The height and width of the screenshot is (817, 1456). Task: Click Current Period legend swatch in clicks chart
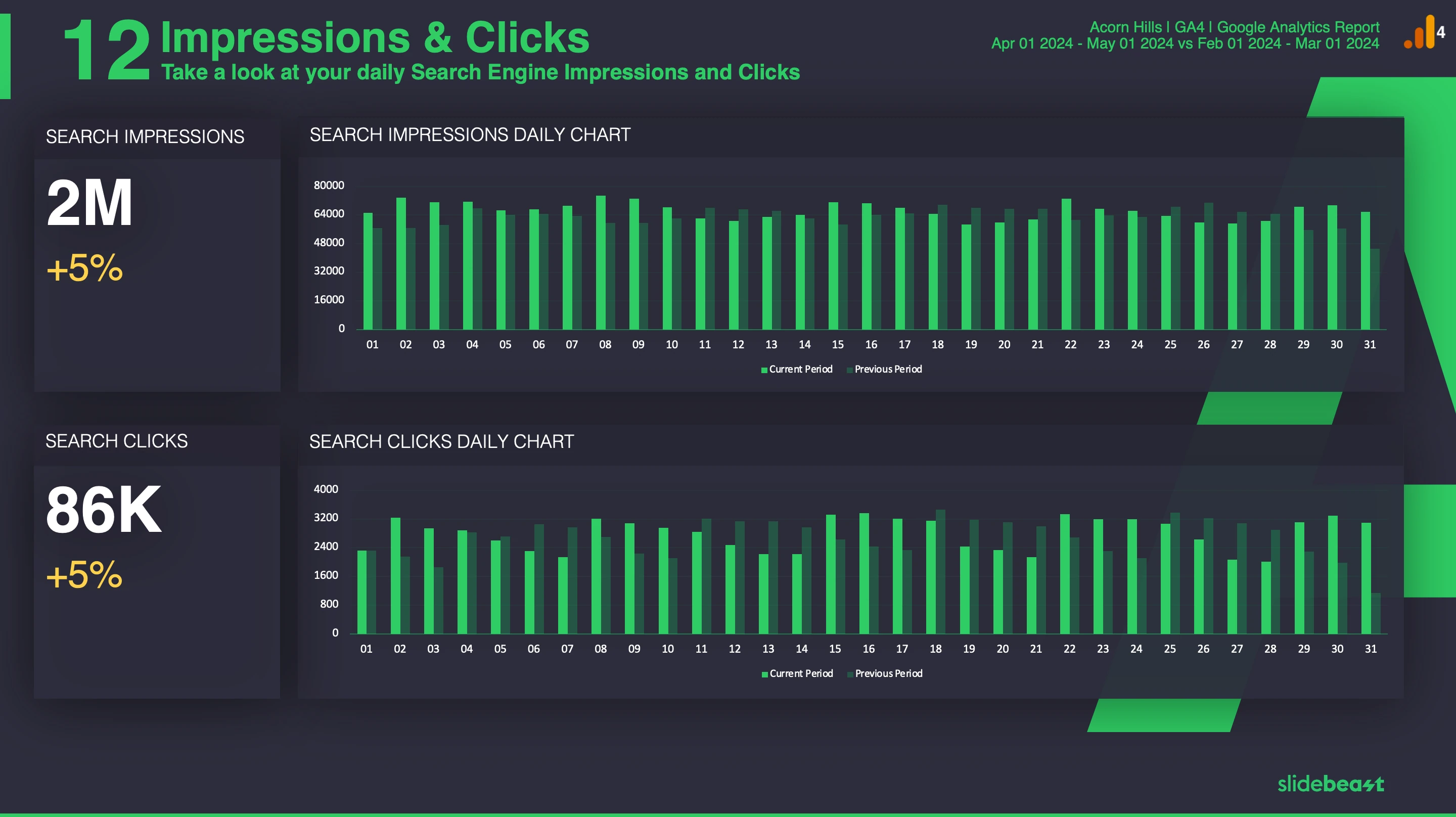point(765,674)
